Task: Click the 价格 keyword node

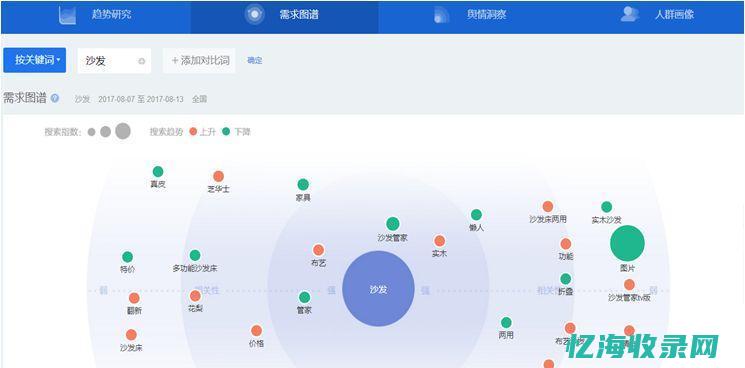Action: (257, 330)
